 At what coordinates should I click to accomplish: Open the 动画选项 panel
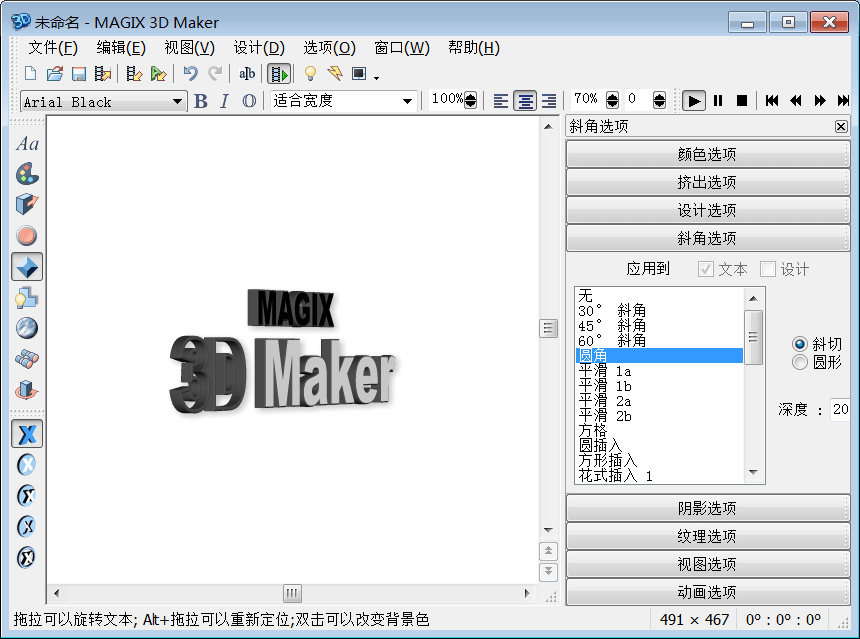coord(706,592)
